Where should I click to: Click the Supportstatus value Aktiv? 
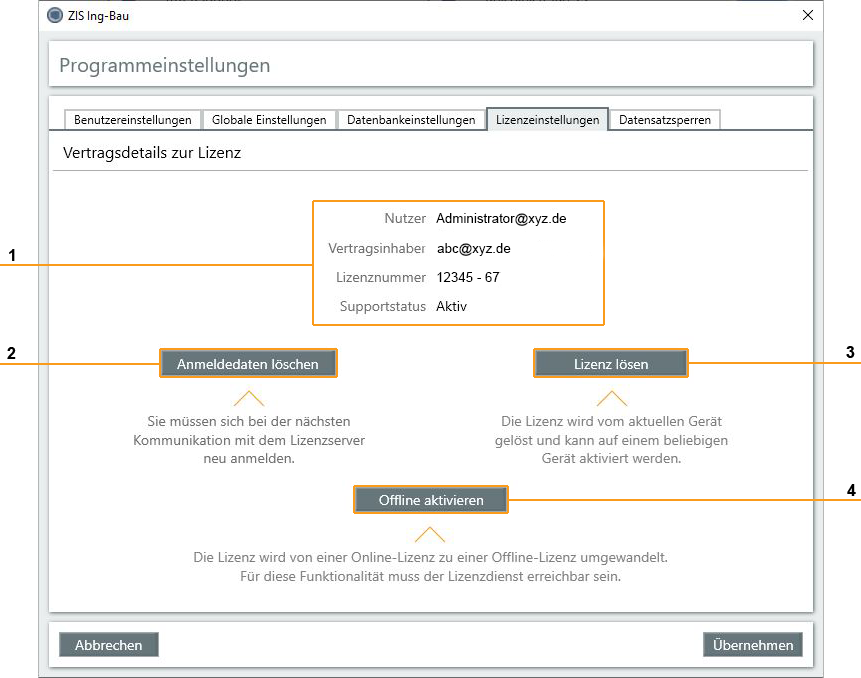point(452,307)
